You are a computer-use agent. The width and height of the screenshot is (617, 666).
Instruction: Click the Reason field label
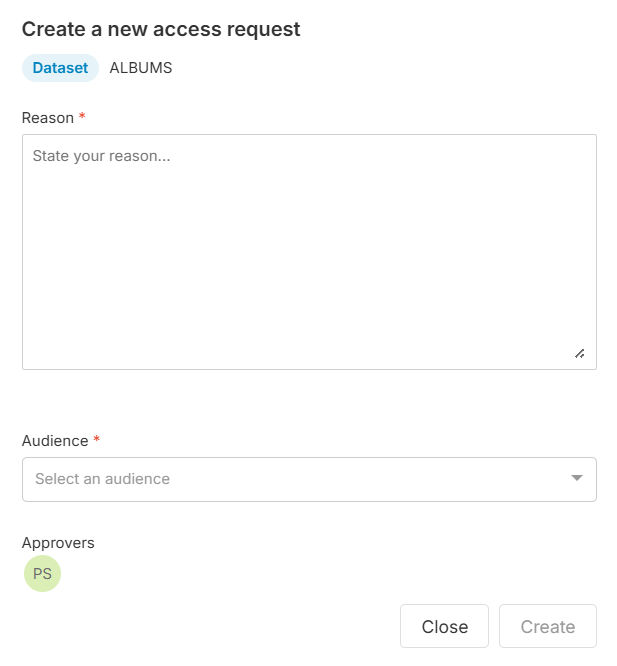click(x=48, y=118)
